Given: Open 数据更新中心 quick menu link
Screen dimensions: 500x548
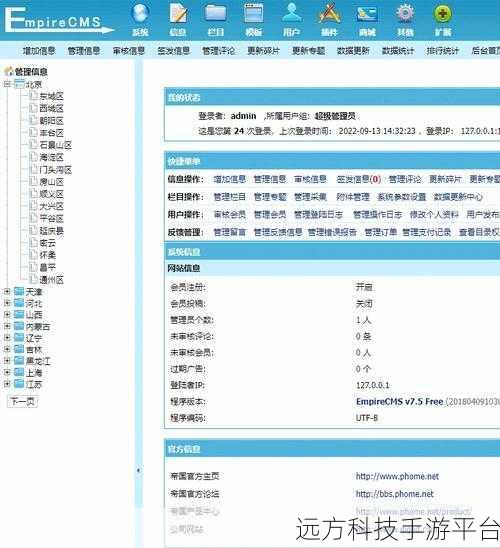Looking at the screenshot, I should pos(458,197).
